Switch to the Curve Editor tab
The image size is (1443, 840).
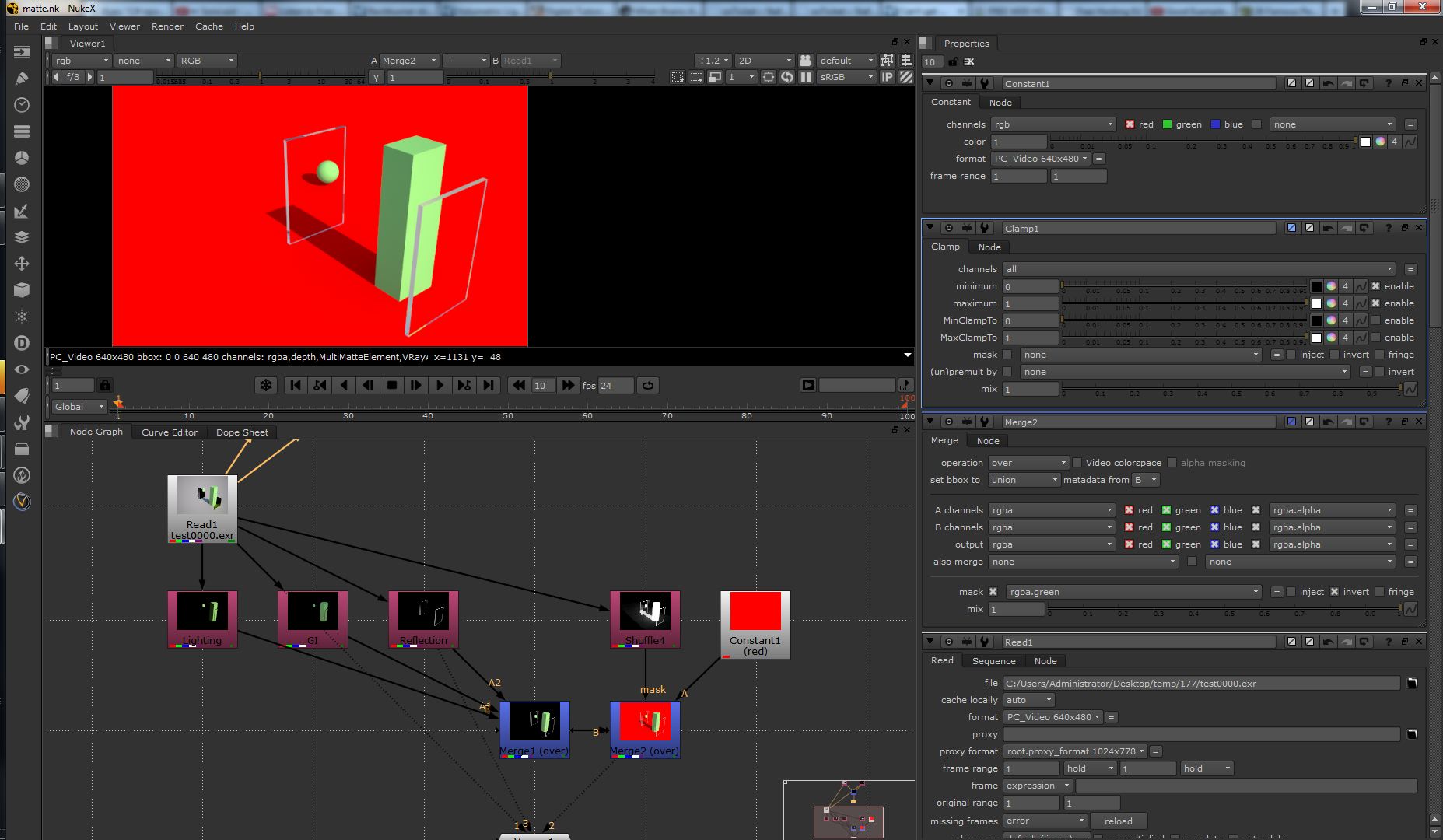click(x=170, y=432)
